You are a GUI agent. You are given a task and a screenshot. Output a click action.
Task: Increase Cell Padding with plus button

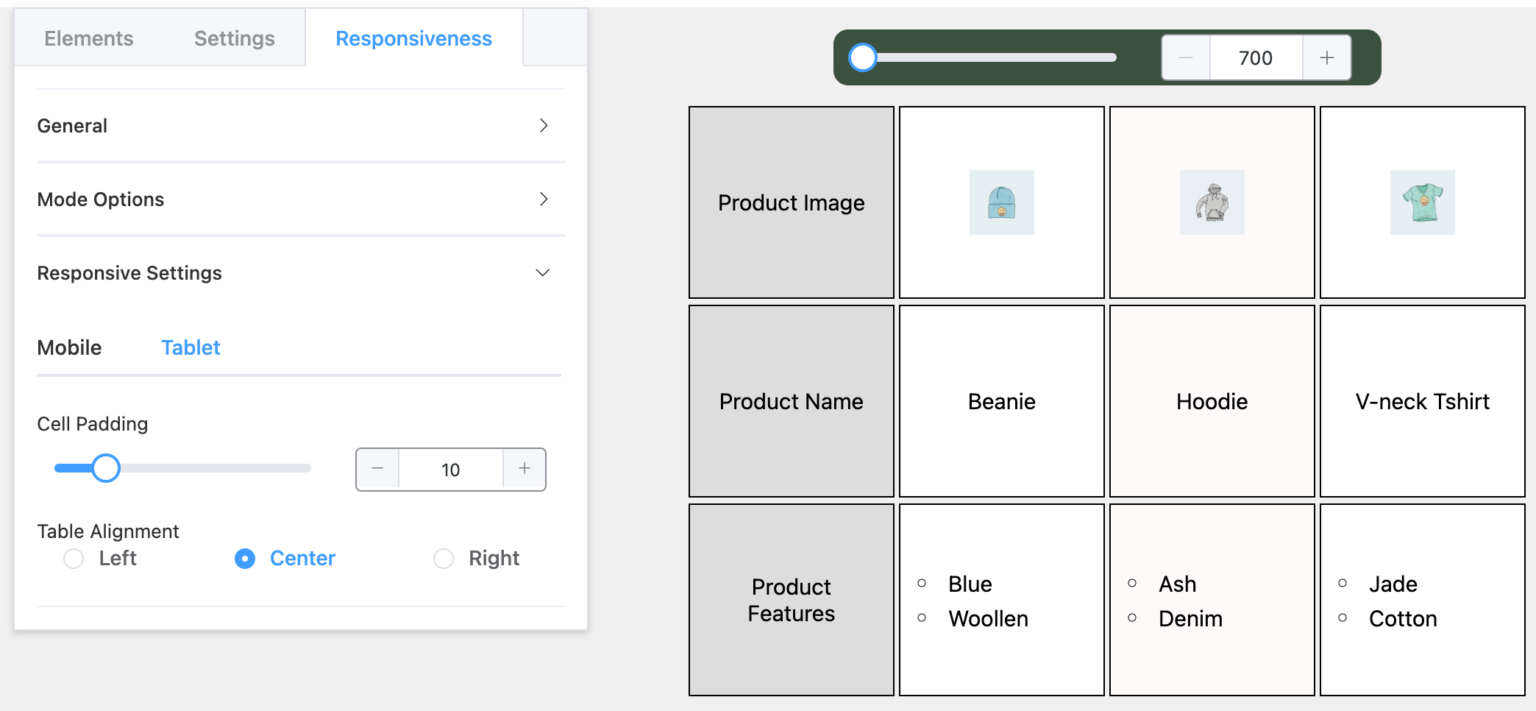click(x=524, y=469)
